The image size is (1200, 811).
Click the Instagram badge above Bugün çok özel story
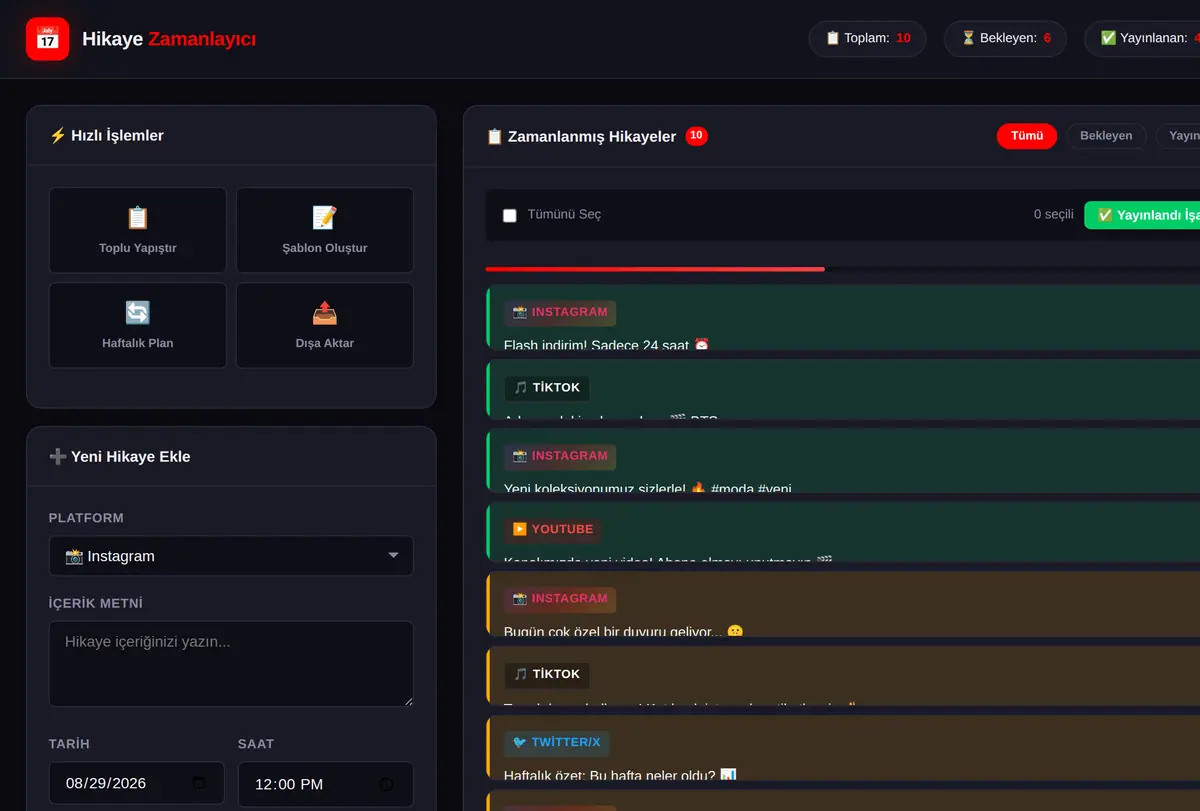click(560, 599)
